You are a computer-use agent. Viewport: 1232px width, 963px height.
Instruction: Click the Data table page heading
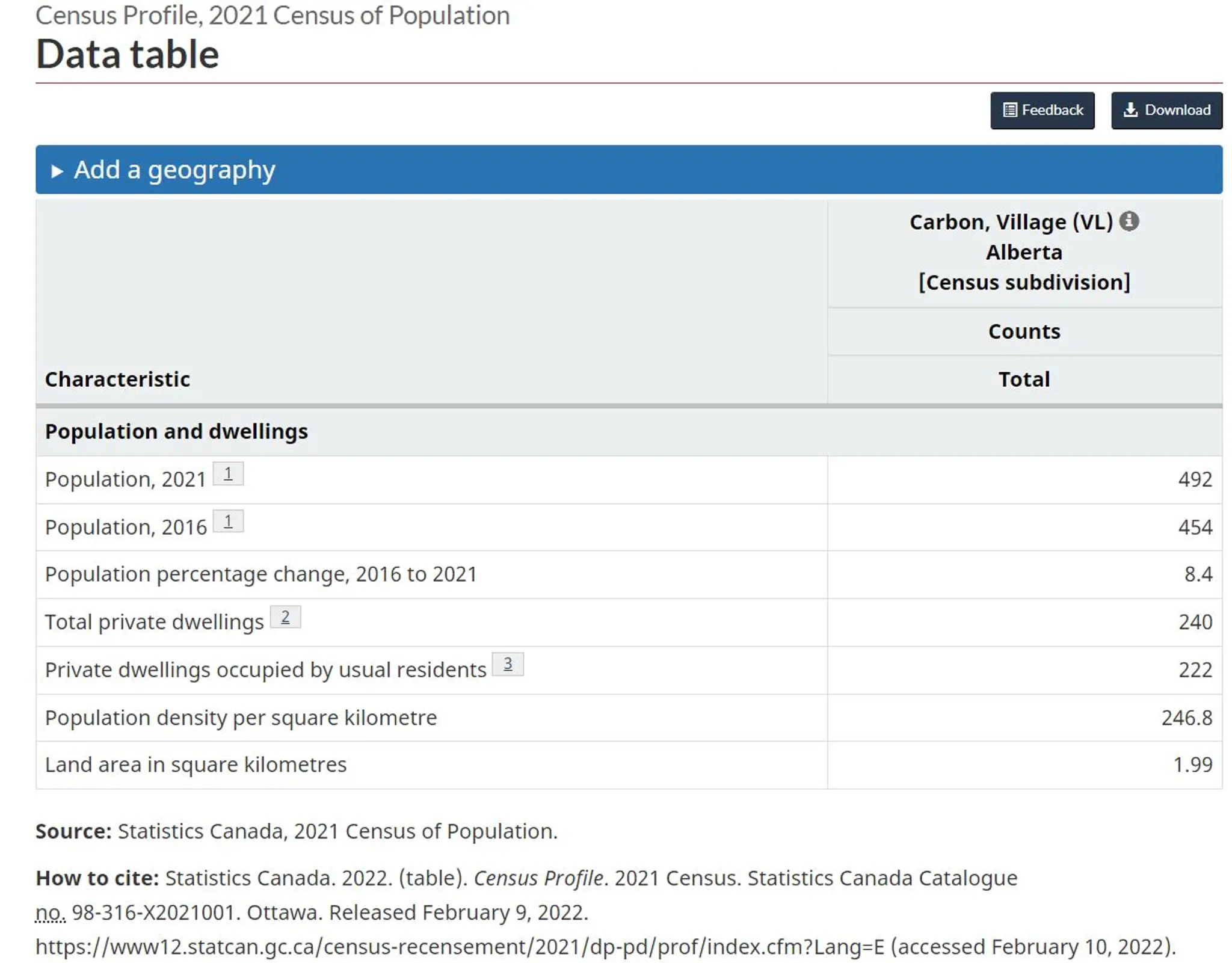click(x=128, y=54)
